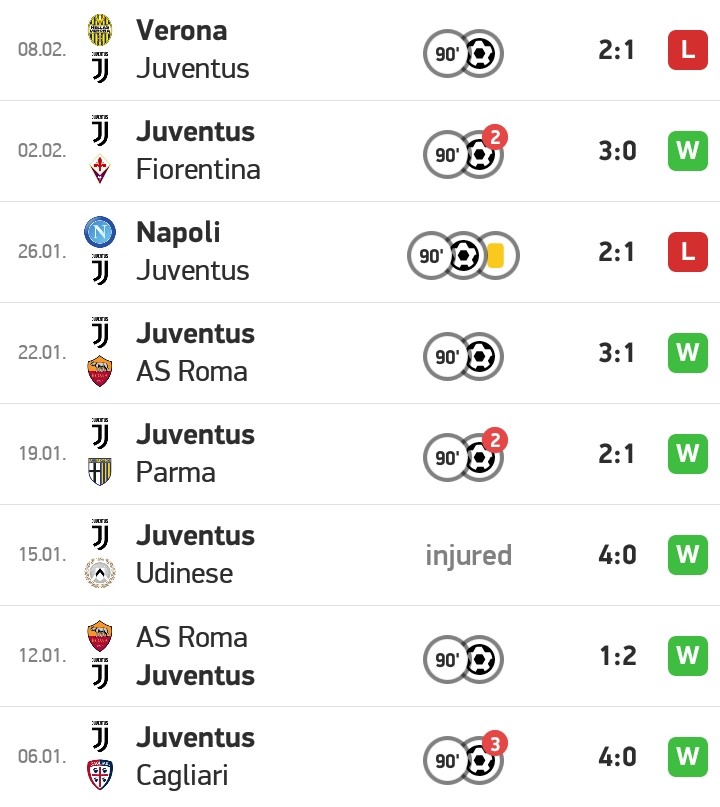
Task: Click the Fiorentina club crest
Action: click(100, 169)
